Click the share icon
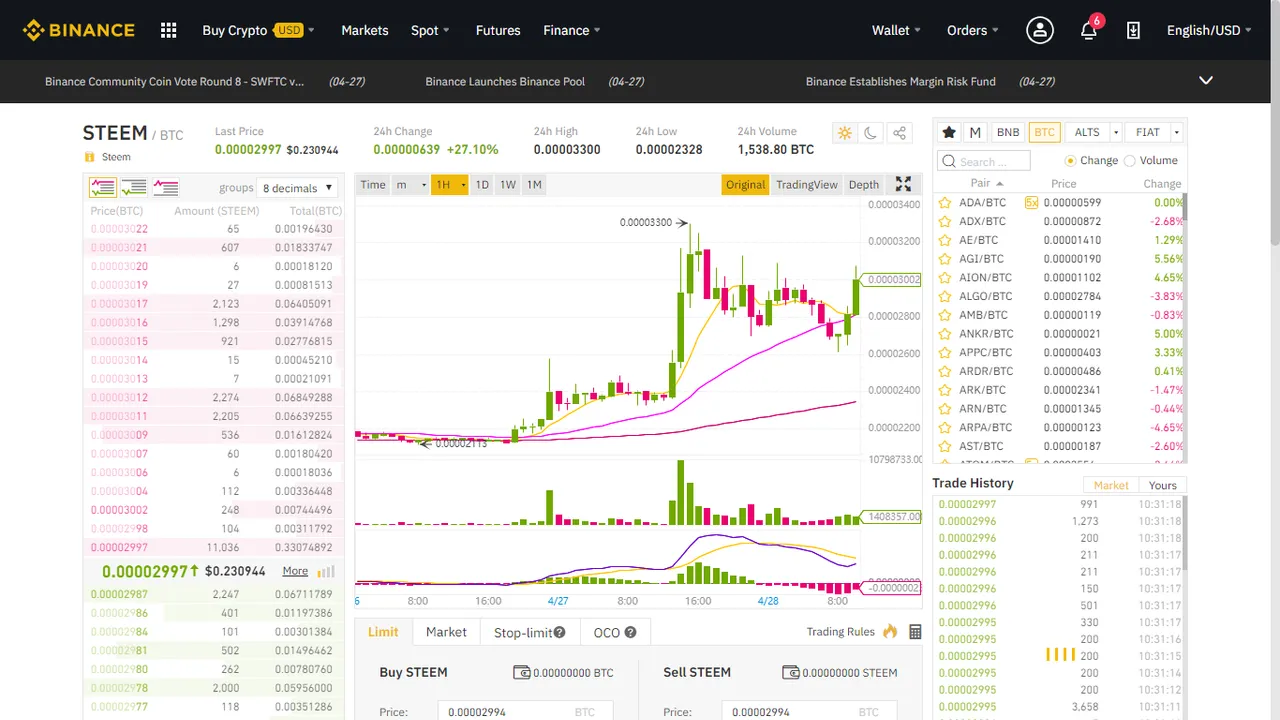Viewport: 1280px width, 720px height. click(899, 133)
